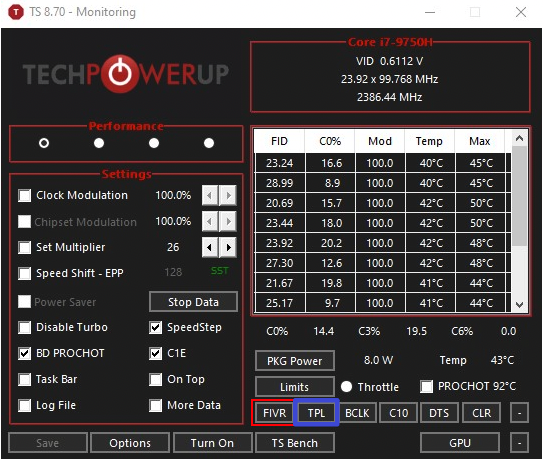
Task: Enable More Data checkbox
Action: coord(155,405)
